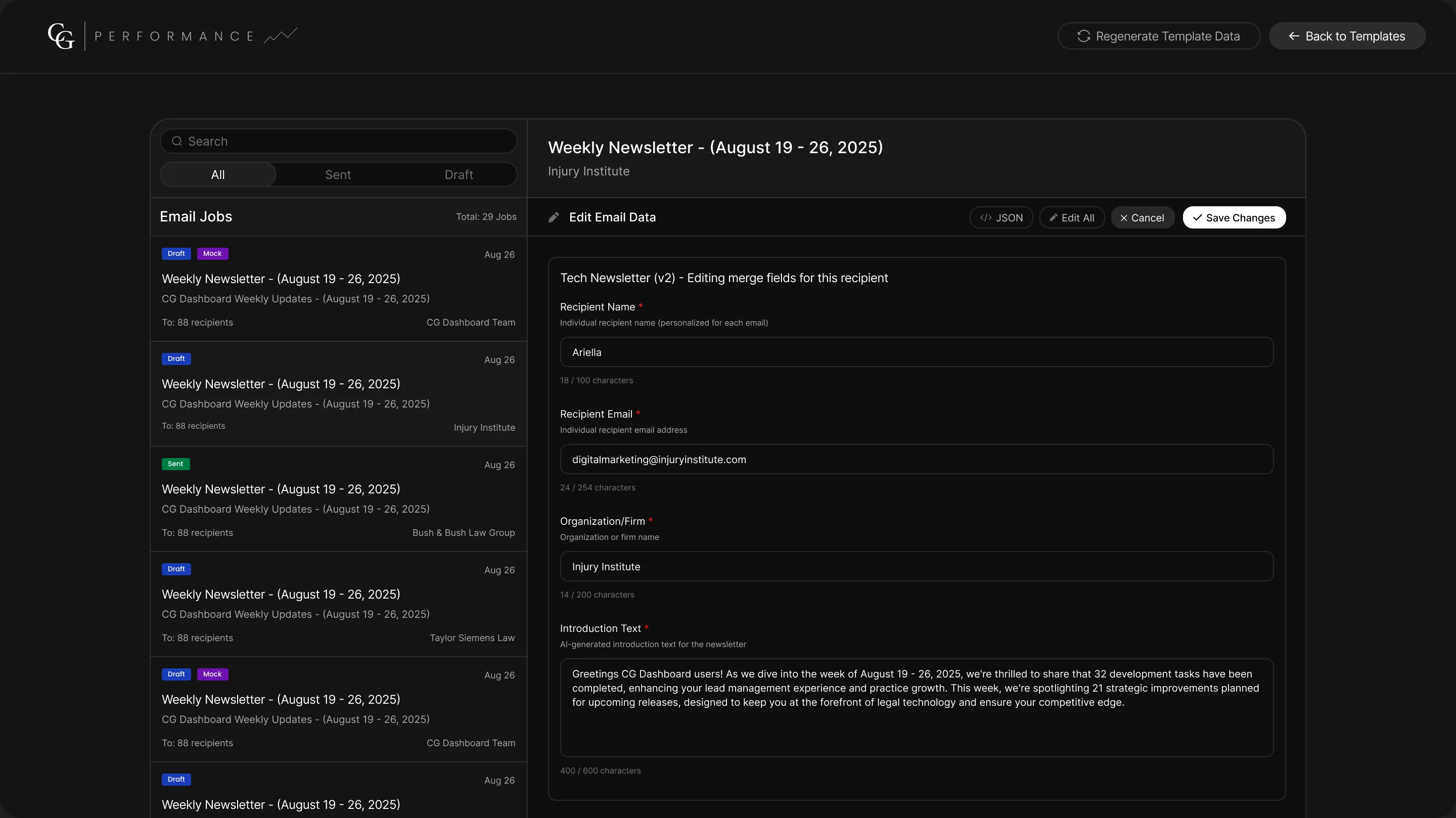Viewport: 1456px width, 818px height.
Task: Cancel editing email data
Action: [x=1143, y=217]
